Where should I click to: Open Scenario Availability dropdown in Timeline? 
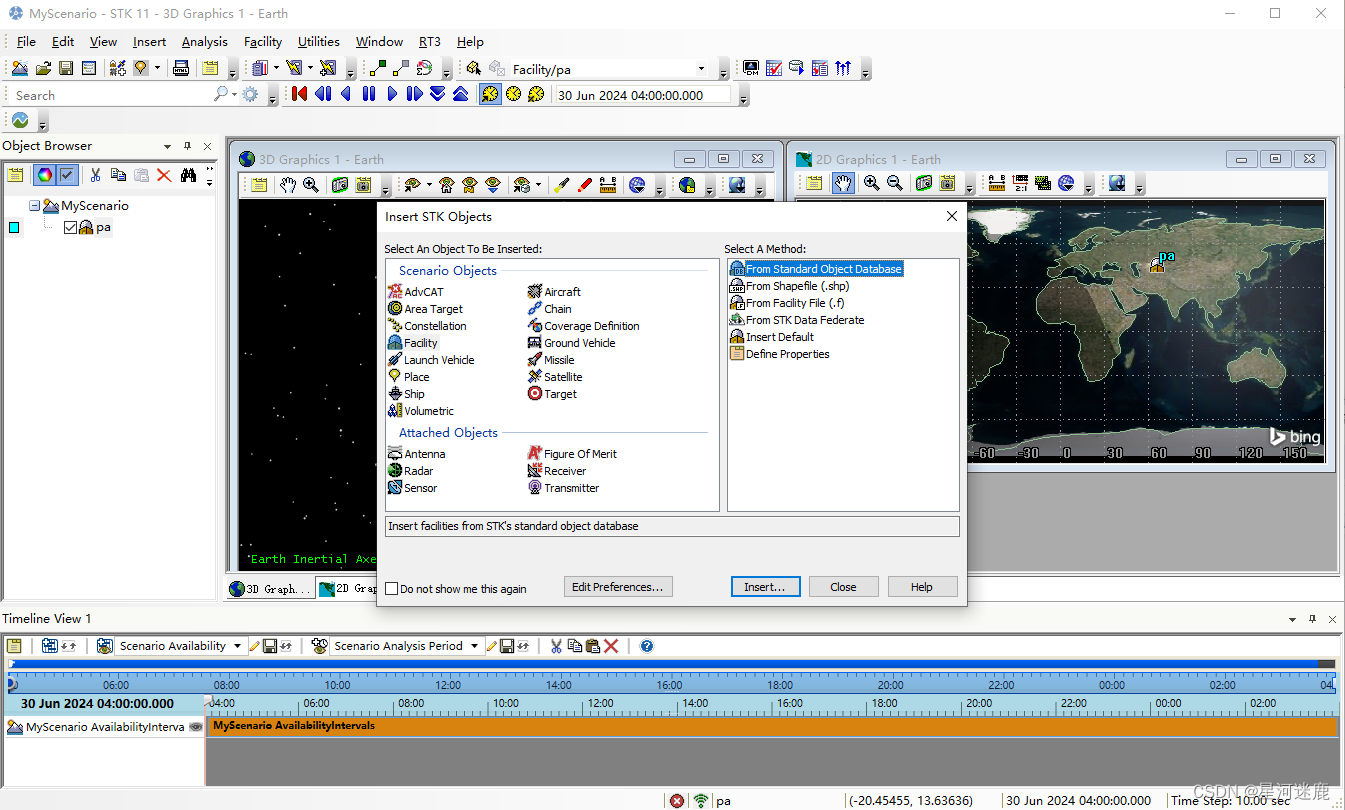[x=237, y=646]
